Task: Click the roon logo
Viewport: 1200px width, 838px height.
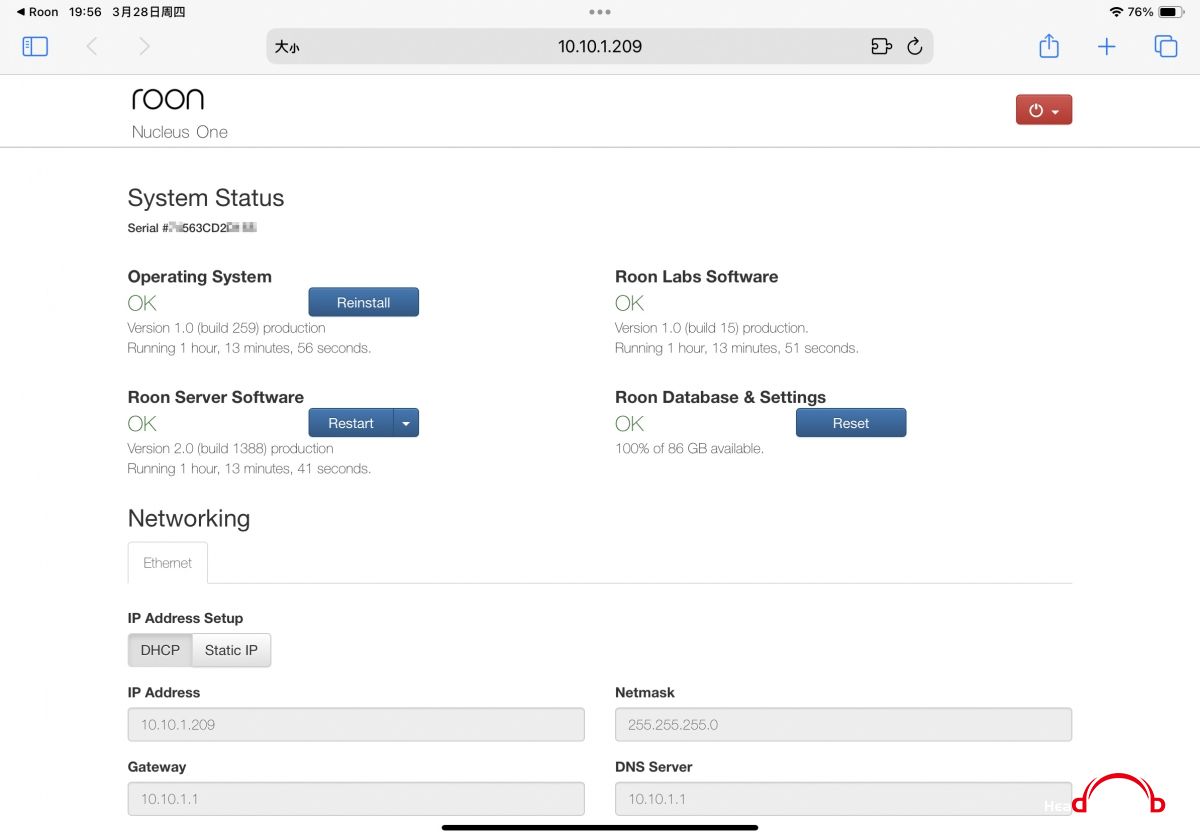Action: point(168,99)
